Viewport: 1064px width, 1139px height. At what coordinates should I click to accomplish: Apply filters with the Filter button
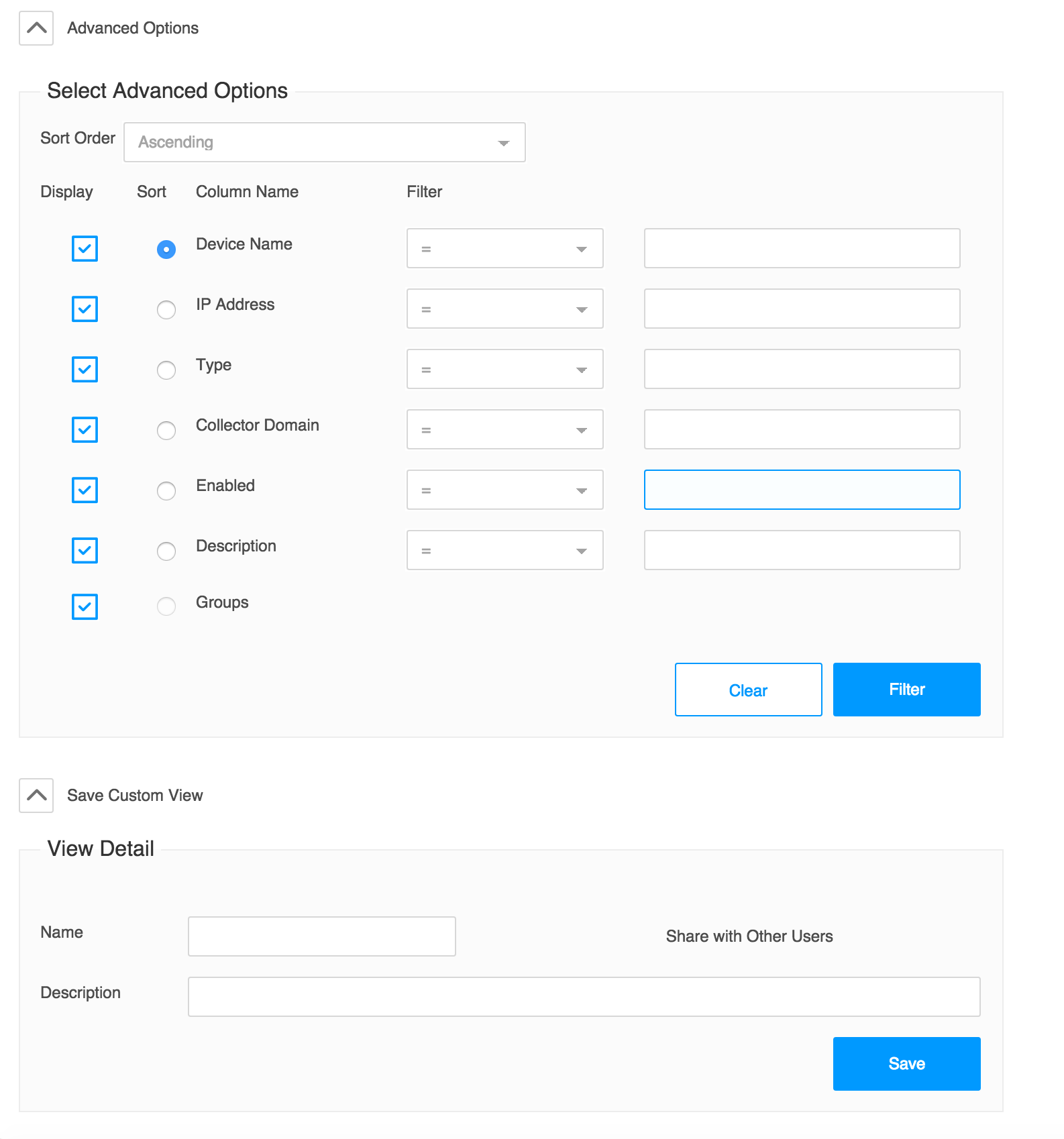point(906,690)
